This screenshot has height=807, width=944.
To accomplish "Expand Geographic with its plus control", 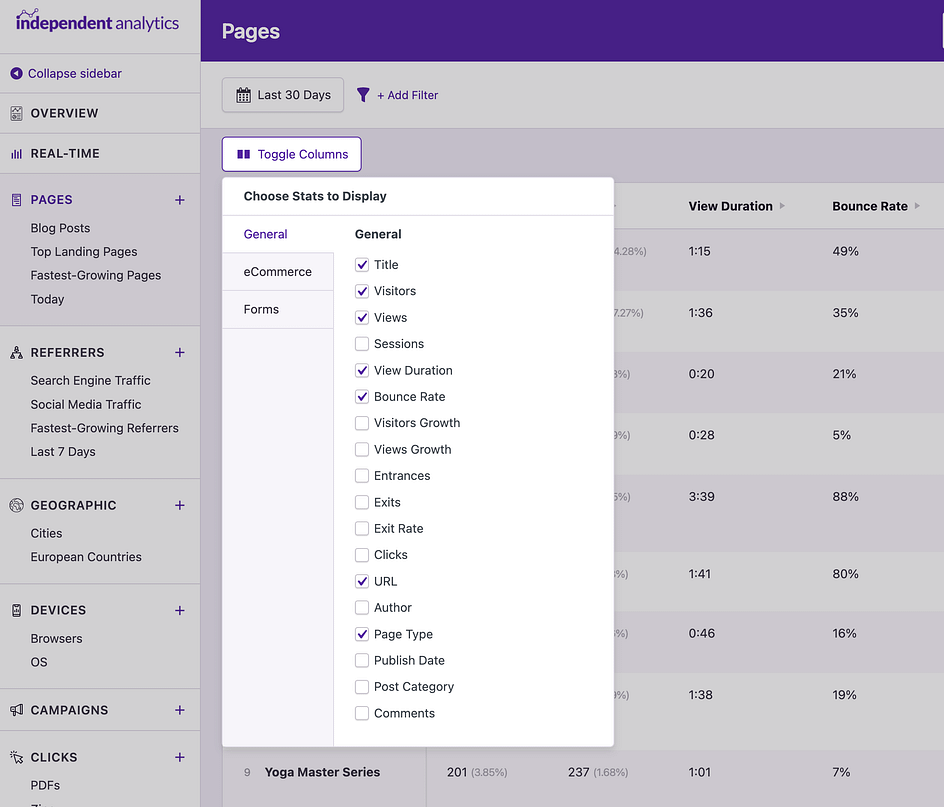I will (179, 505).
